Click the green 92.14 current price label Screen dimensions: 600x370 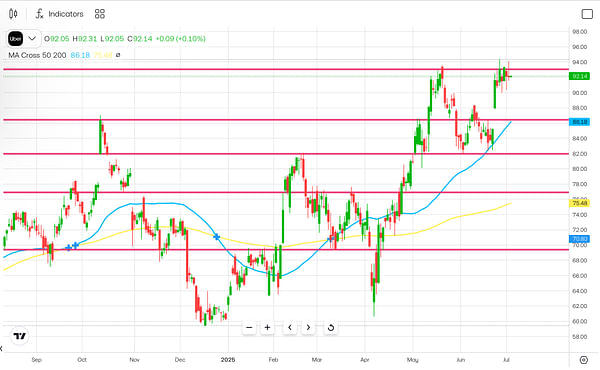click(x=579, y=76)
